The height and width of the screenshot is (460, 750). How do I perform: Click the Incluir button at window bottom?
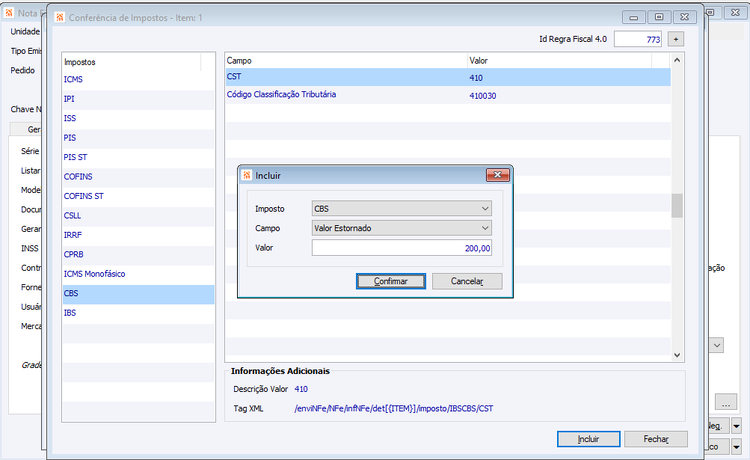(x=588, y=439)
